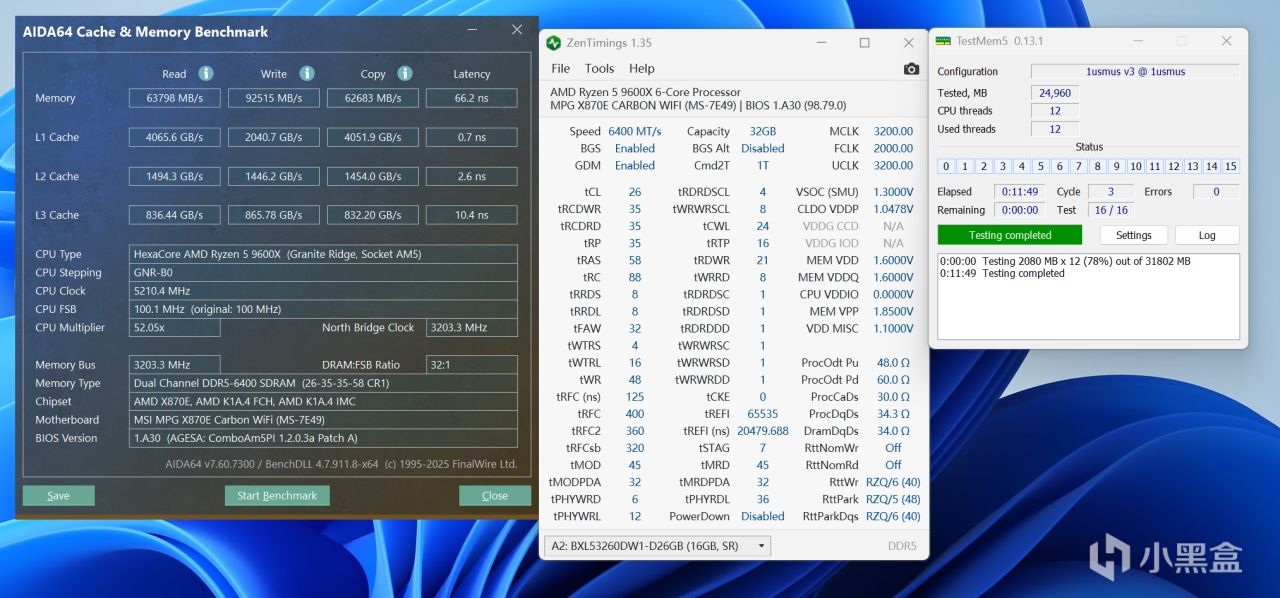Click the Memory Read value 63798 MB/s
1280x598 pixels.
(174, 98)
